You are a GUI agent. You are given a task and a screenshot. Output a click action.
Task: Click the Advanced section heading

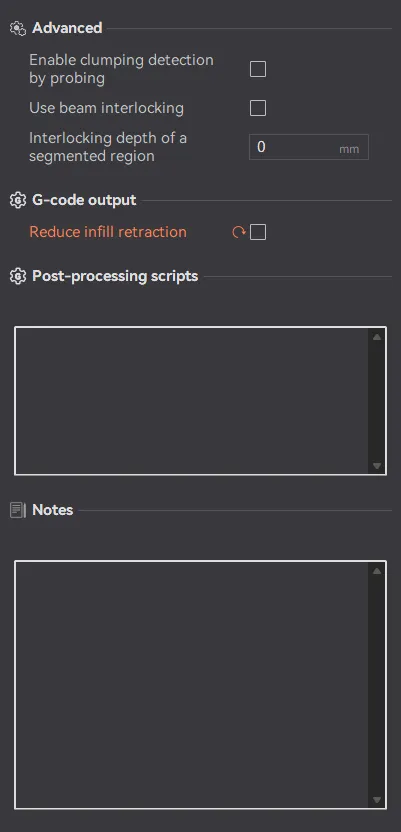click(67, 28)
